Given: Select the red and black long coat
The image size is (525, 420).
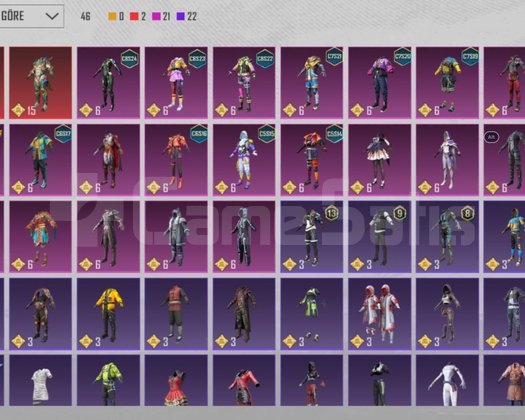Looking at the screenshot, I should [x=244, y=381].
